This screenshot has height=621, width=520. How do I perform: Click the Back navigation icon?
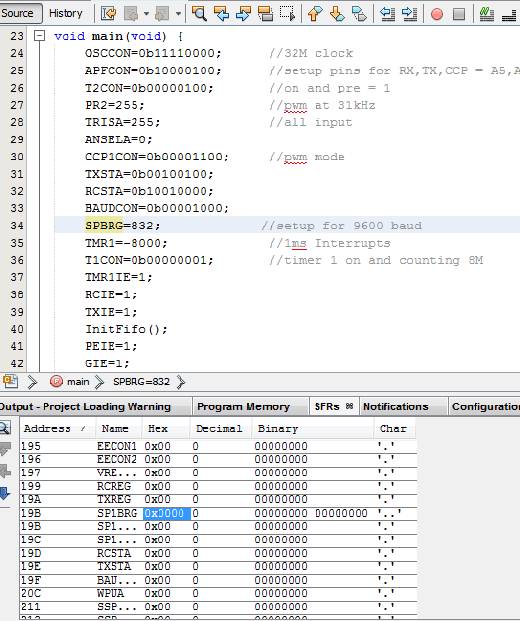131,13
